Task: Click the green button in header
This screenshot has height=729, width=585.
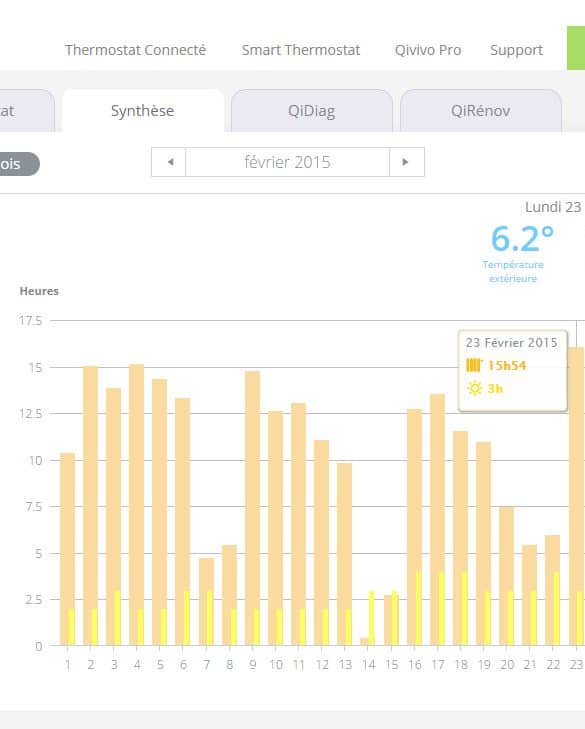Action: pyautogui.click(x=576, y=48)
